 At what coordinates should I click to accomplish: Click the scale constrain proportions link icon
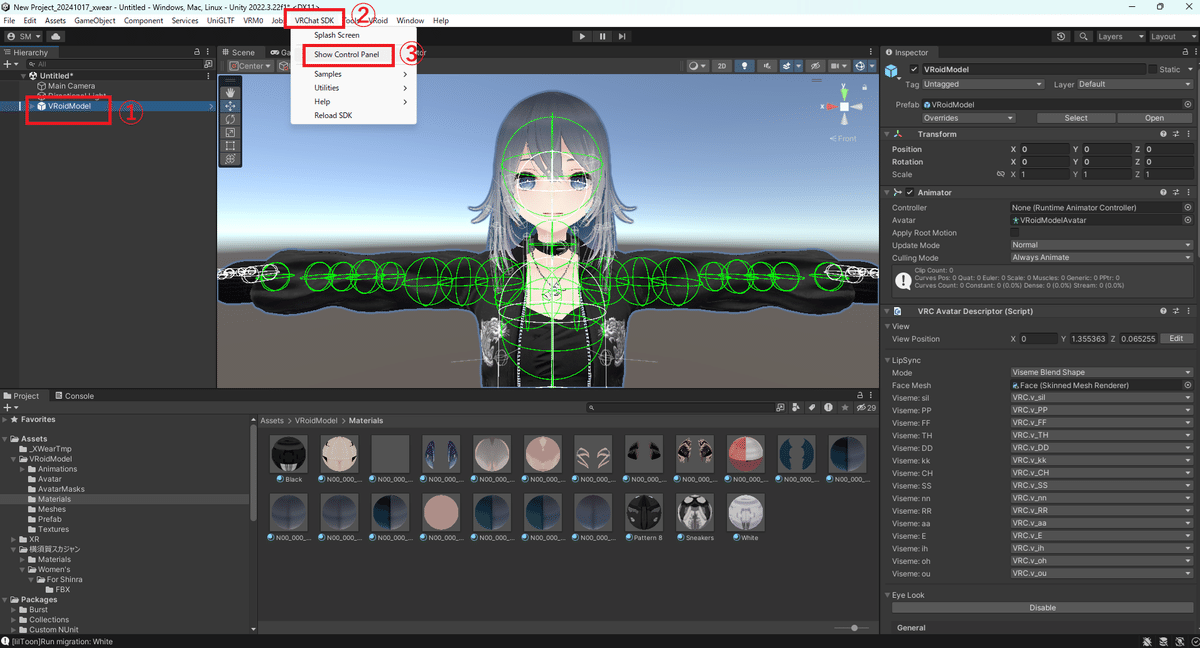(x=1001, y=174)
